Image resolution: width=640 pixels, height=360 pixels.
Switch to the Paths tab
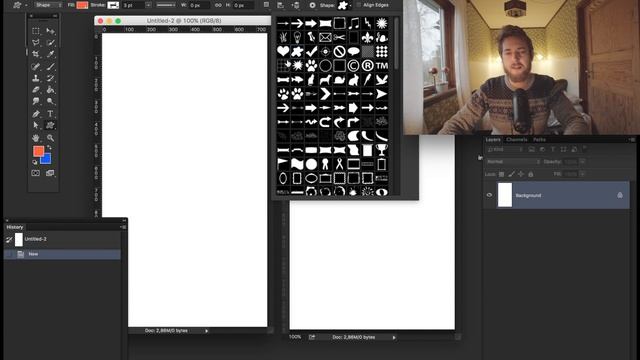click(x=539, y=140)
